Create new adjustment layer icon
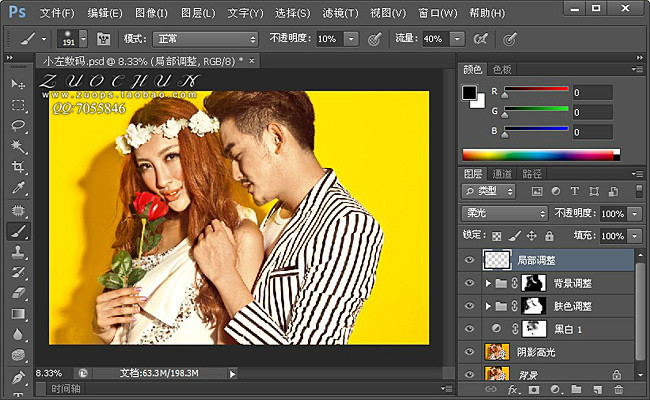Screen dimensions: 650x400 point(555,389)
